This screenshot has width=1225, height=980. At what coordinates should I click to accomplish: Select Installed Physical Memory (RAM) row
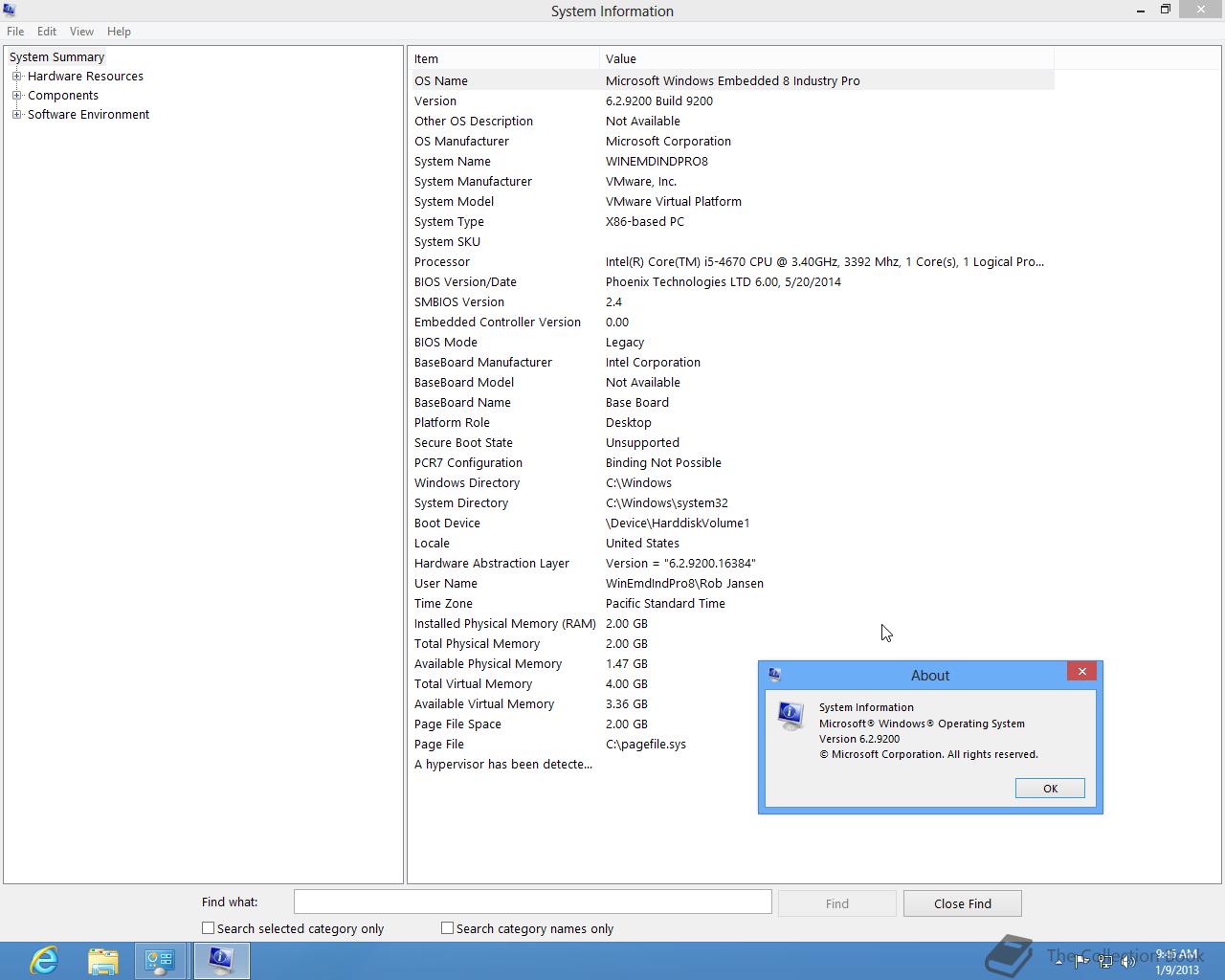click(732, 623)
